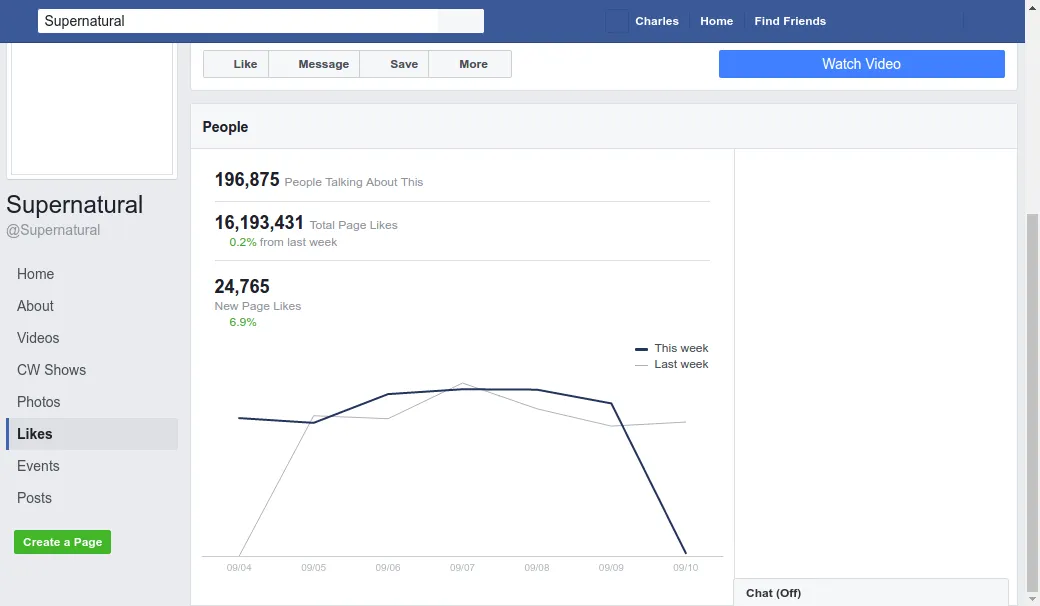Click the Message button
This screenshot has height=606, width=1040.
click(x=314, y=64)
